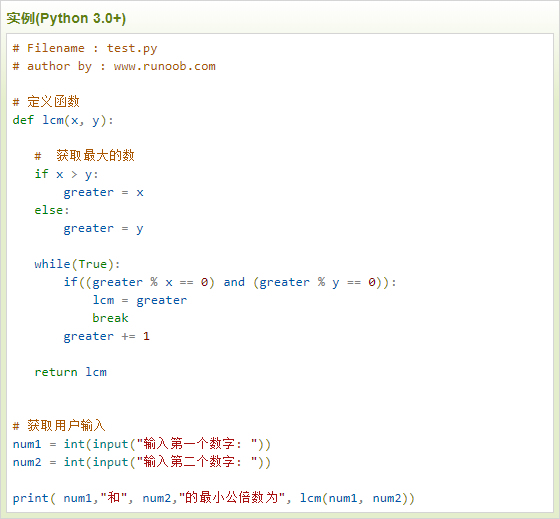Click the '# 定义函数' comment
The image size is (560, 519).
(x=46, y=102)
